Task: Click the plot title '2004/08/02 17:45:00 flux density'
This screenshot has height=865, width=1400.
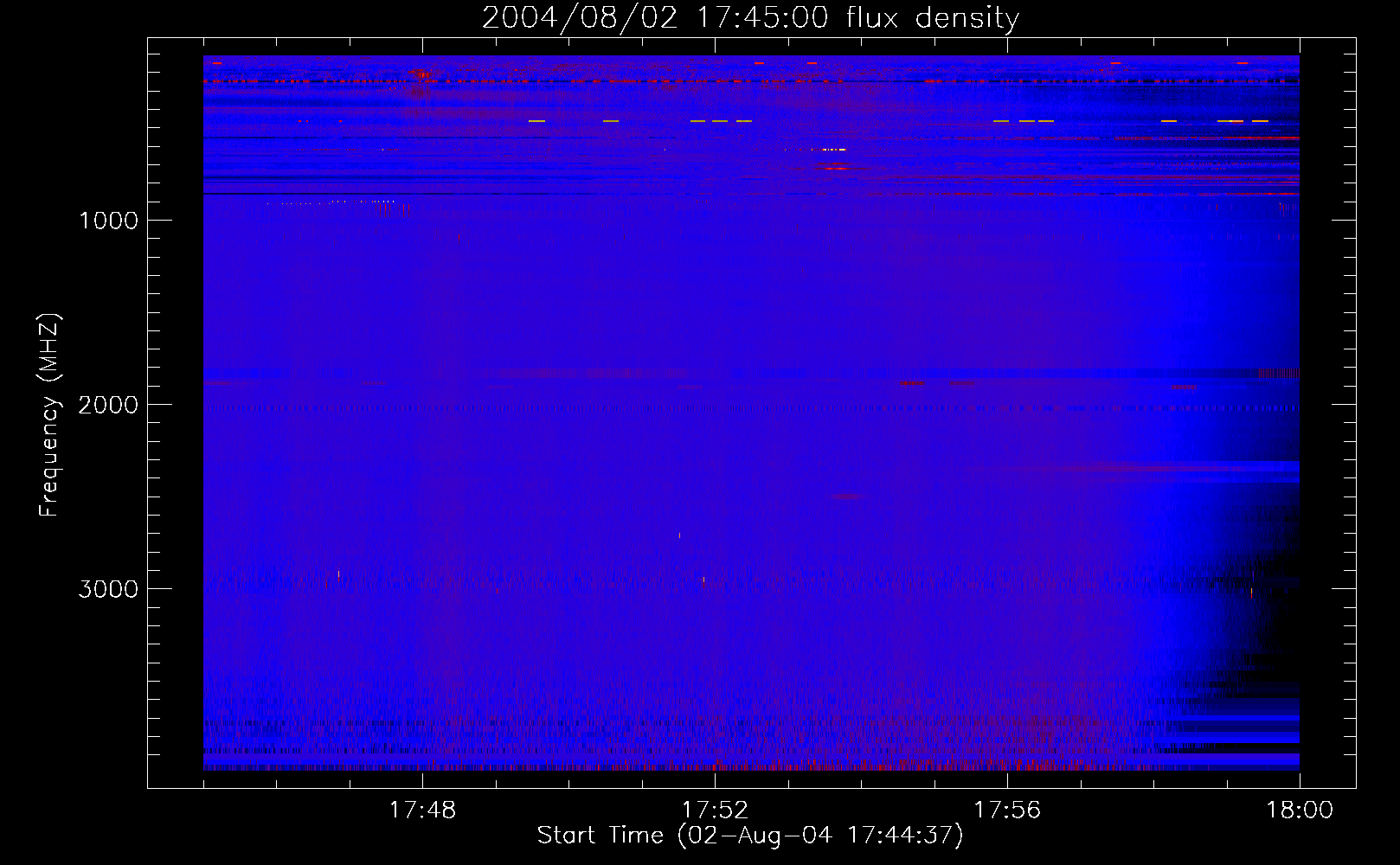Action: pyautogui.click(x=750, y=18)
